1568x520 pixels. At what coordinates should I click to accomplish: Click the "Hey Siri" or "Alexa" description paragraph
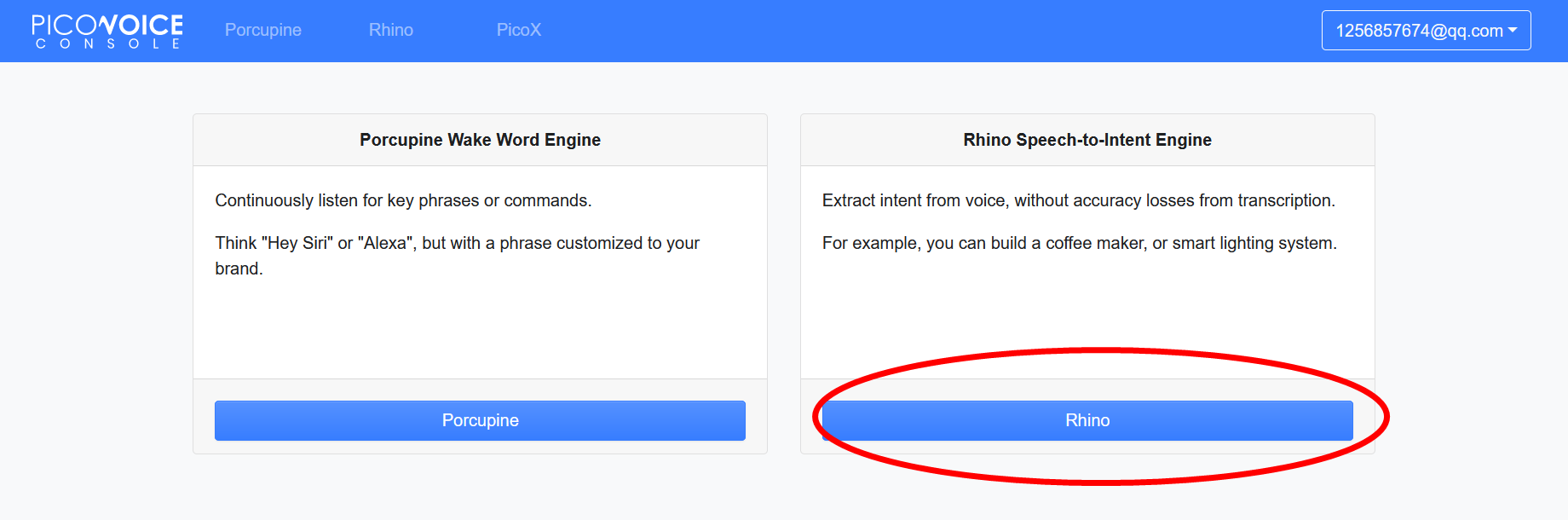click(457, 255)
